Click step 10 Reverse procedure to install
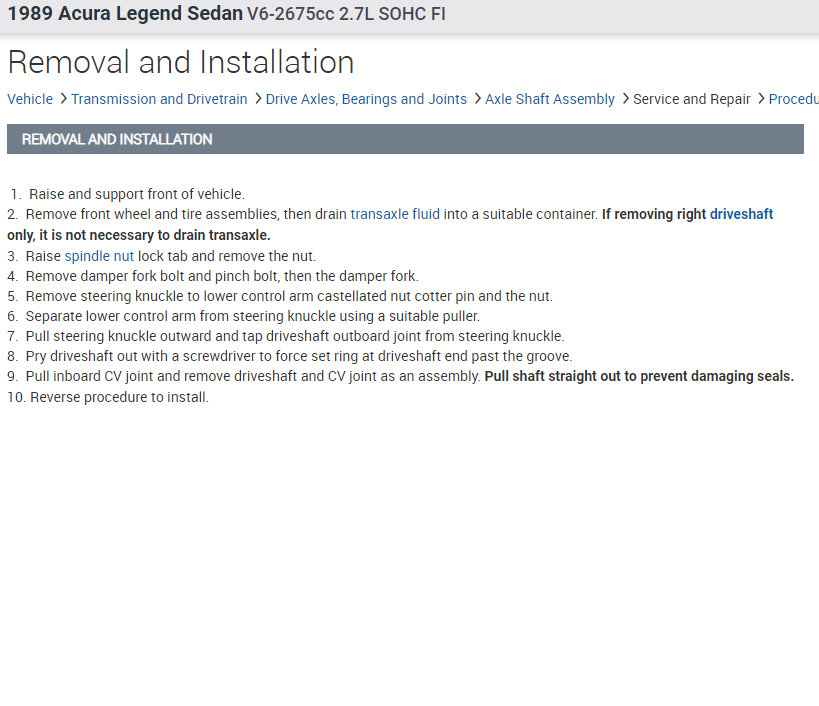Screen dimensions: 819x706 pyautogui.click(x=108, y=397)
